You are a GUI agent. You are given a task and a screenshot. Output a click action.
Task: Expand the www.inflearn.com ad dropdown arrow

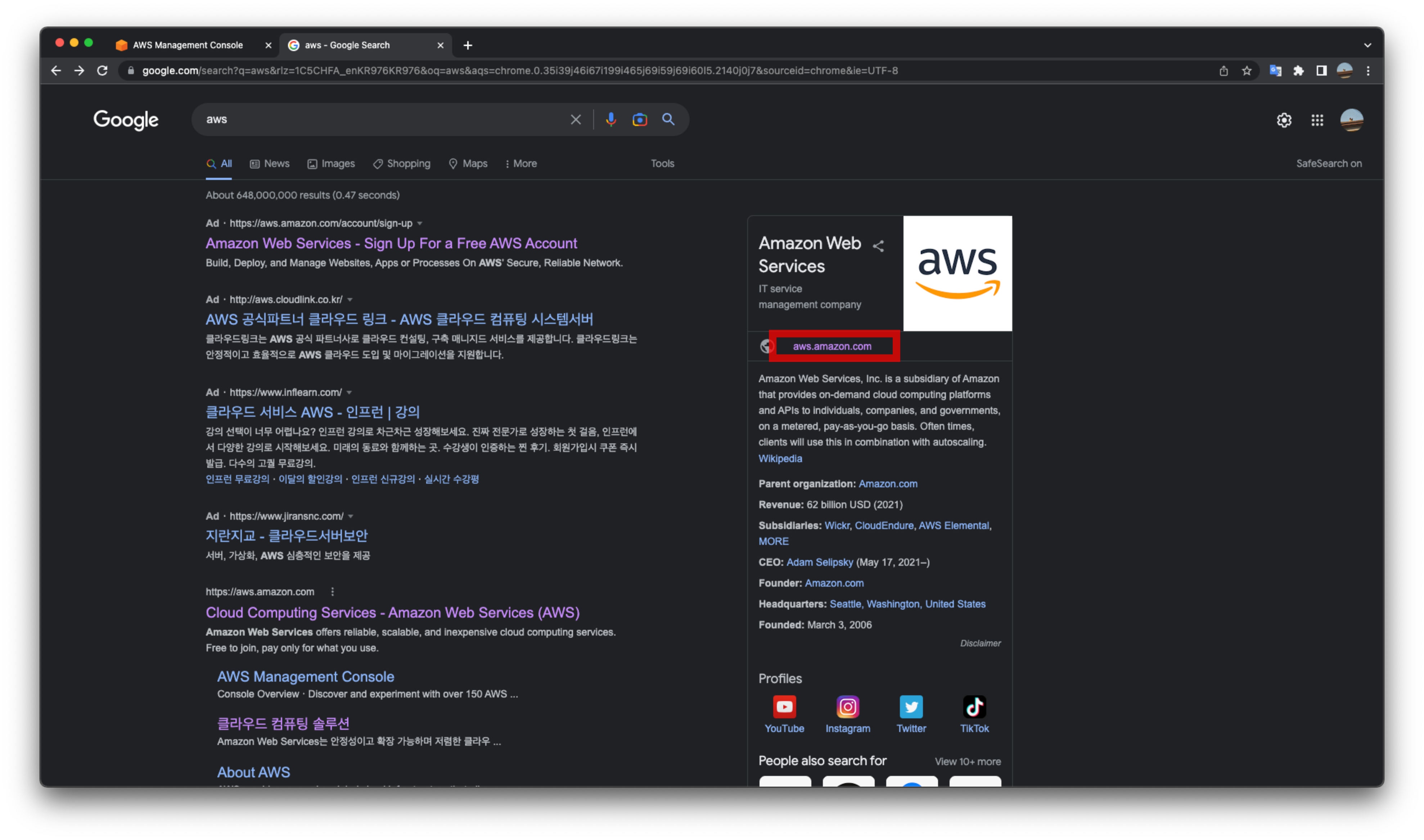tap(349, 392)
